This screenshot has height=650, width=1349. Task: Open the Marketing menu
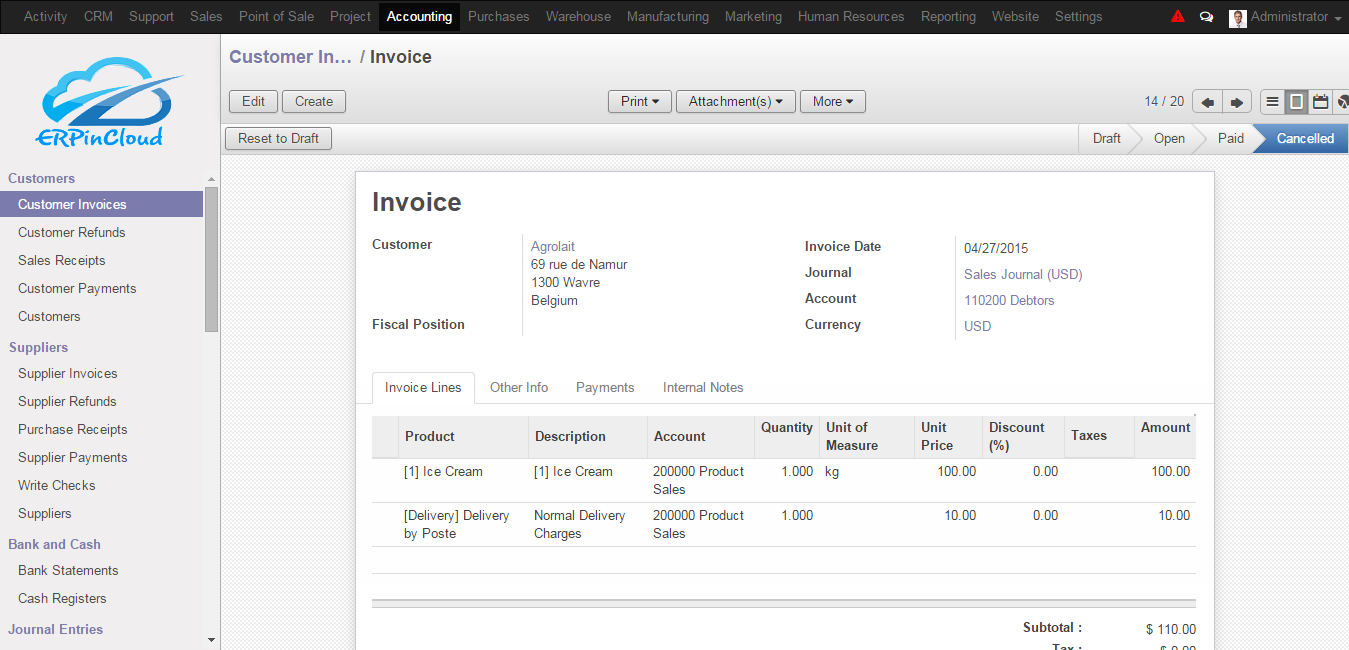point(753,17)
